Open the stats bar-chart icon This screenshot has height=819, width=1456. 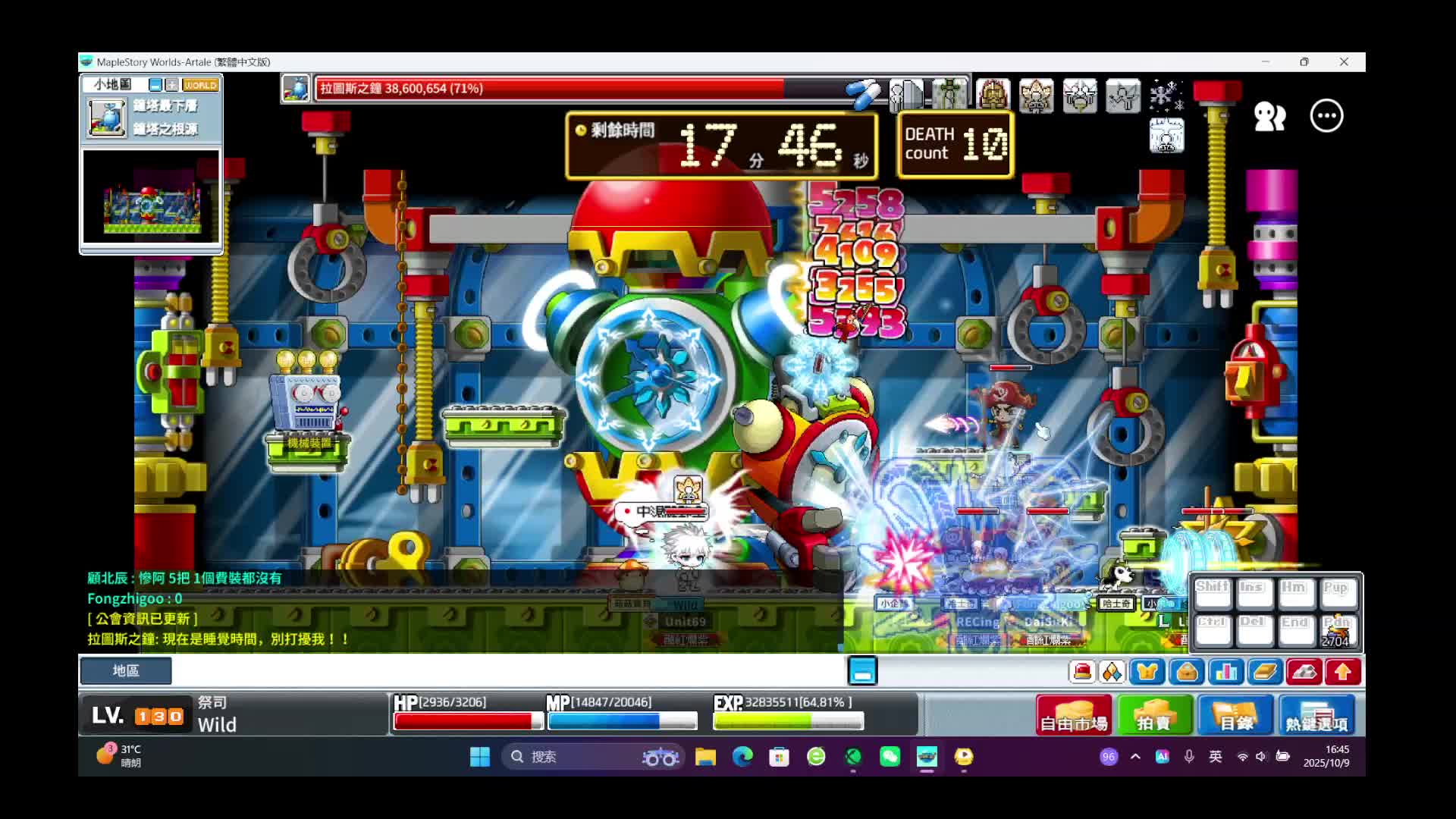(x=1225, y=672)
